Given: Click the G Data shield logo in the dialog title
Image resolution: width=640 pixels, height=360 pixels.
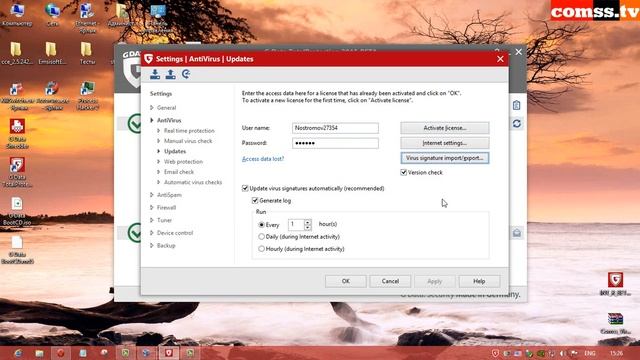Looking at the screenshot, I should (x=149, y=59).
